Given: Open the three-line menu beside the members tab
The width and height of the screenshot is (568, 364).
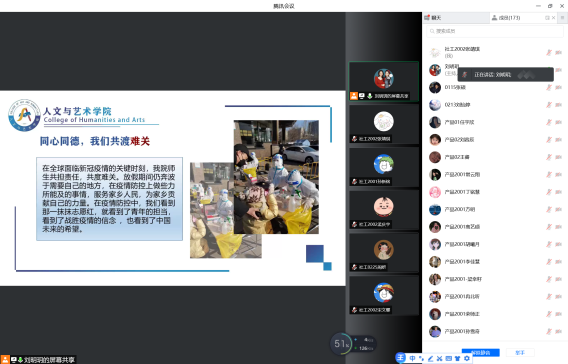Looking at the screenshot, I should 562,18.
